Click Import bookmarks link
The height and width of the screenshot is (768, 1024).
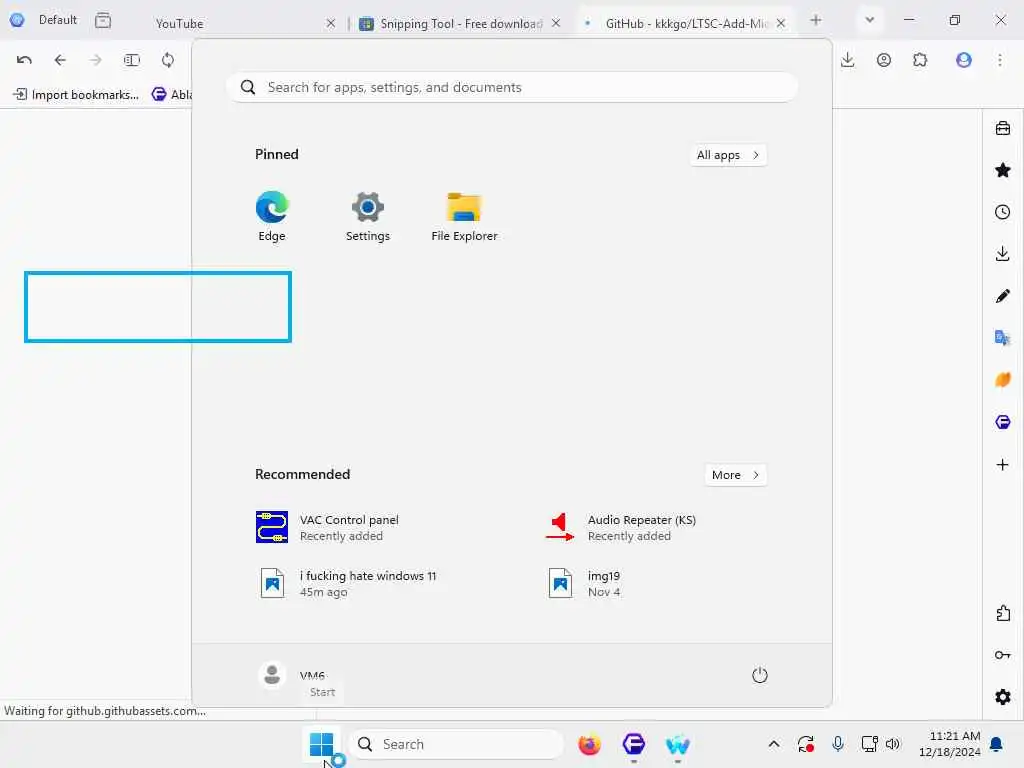[76, 95]
